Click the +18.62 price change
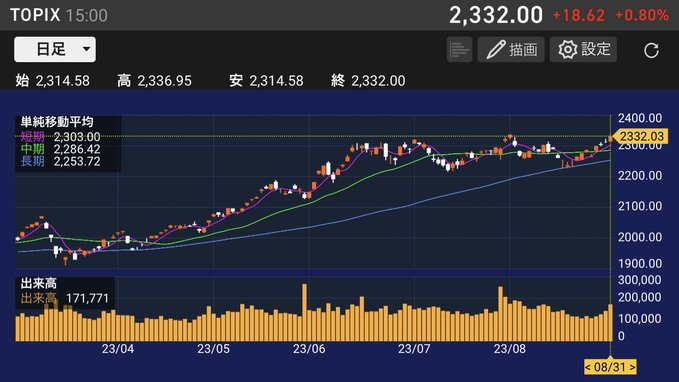The image size is (679, 382). click(579, 16)
